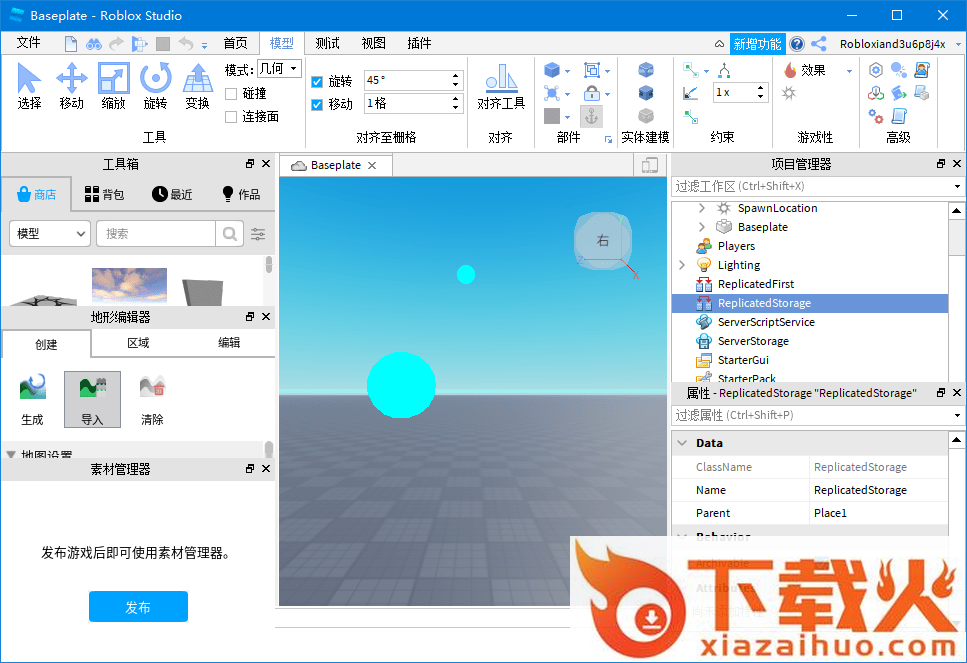The image size is (967, 663).
Task: Choose the 缩放 (Scale) tool
Action: pos(113,86)
